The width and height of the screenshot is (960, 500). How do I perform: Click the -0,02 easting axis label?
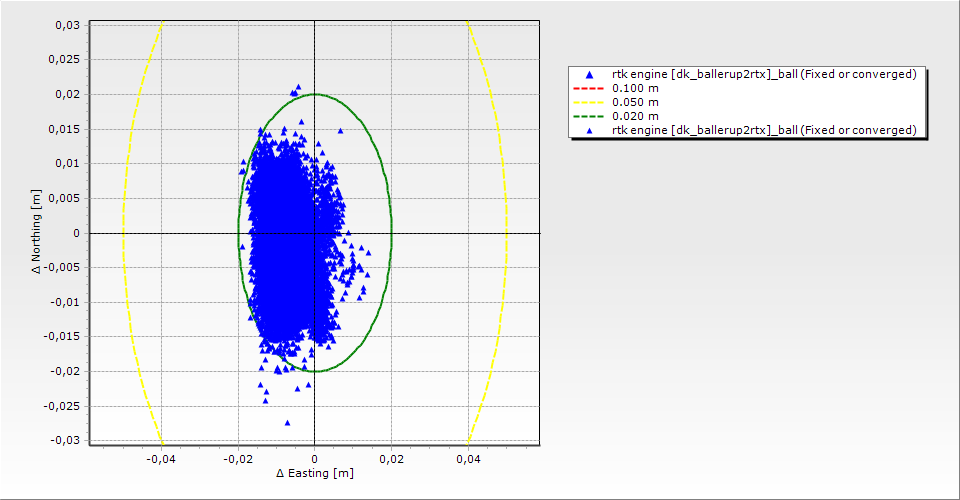pyautogui.click(x=238, y=459)
